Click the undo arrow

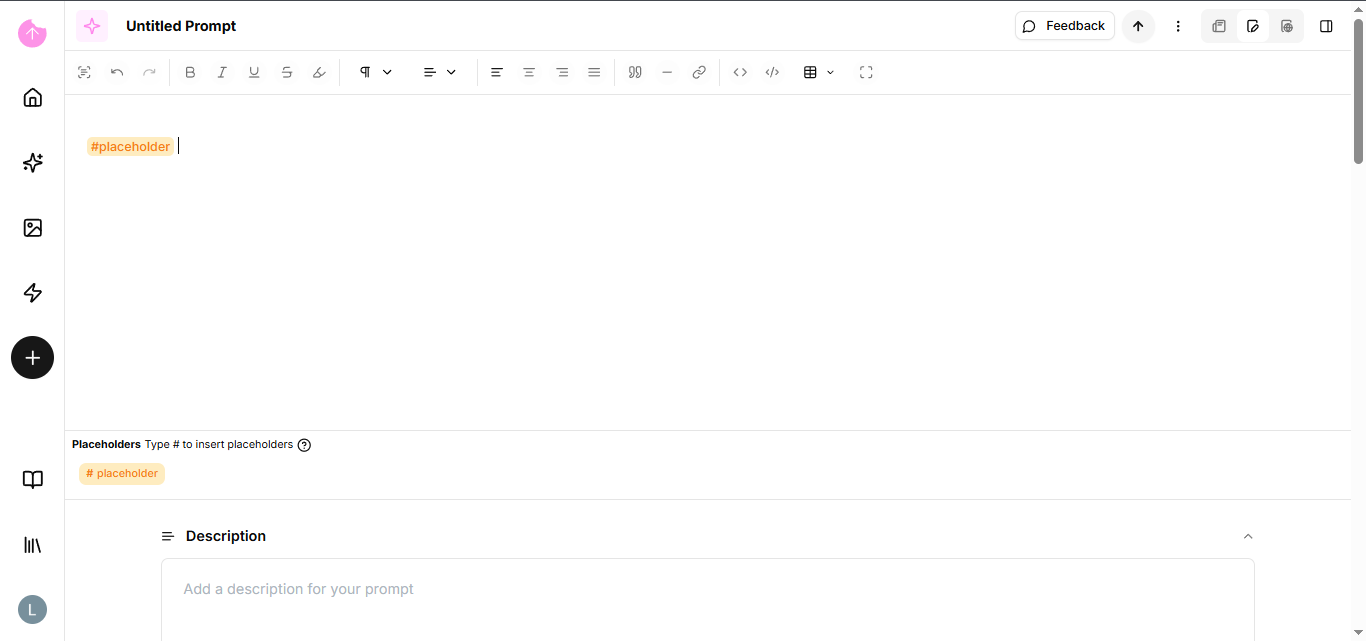click(117, 72)
